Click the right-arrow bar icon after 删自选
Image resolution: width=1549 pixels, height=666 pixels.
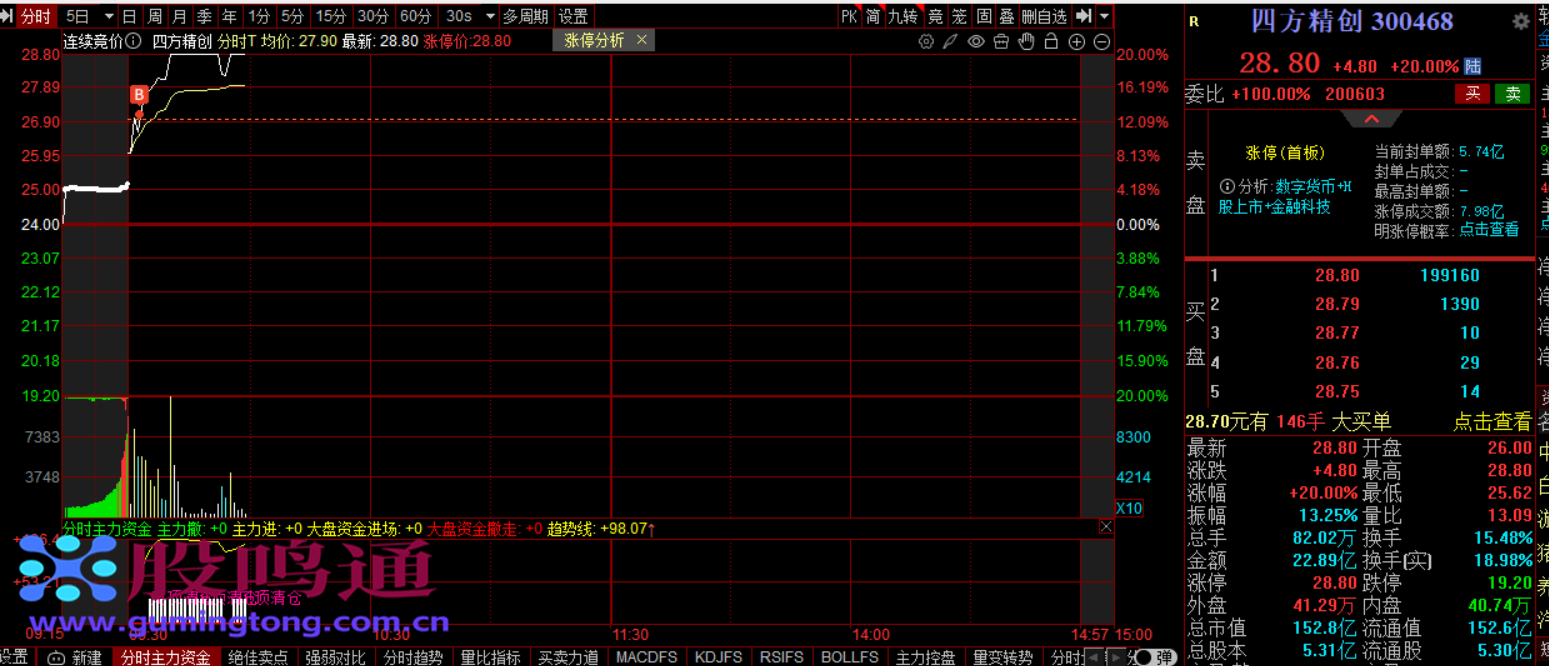tap(1083, 16)
